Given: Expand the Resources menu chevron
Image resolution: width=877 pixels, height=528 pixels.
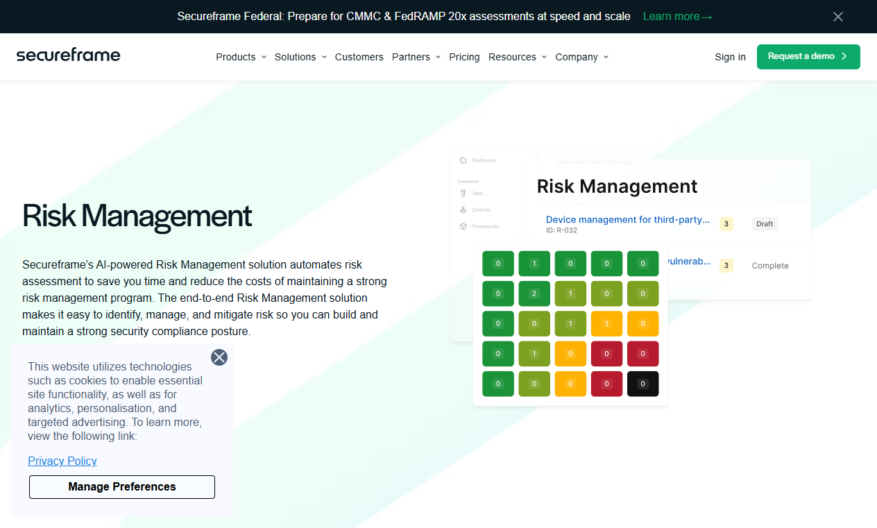Looking at the screenshot, I should pos(544,57).
